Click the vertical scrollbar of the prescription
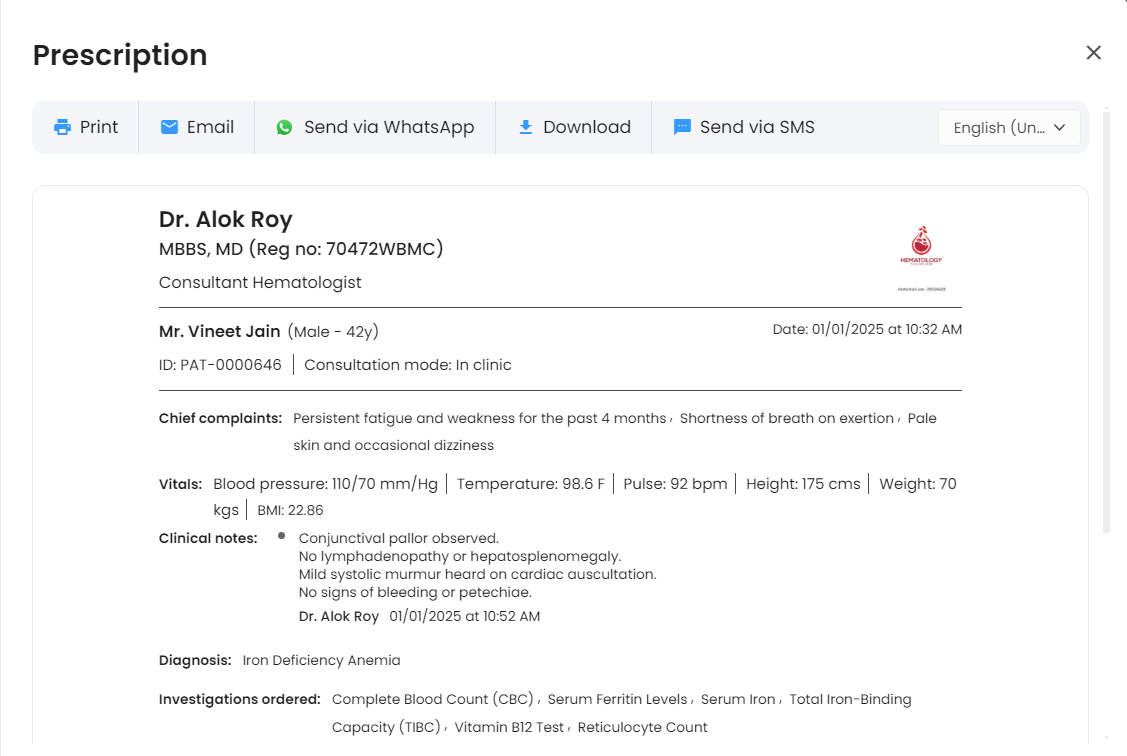Viewport: 1127px width, 756px height. (1105, 320)
